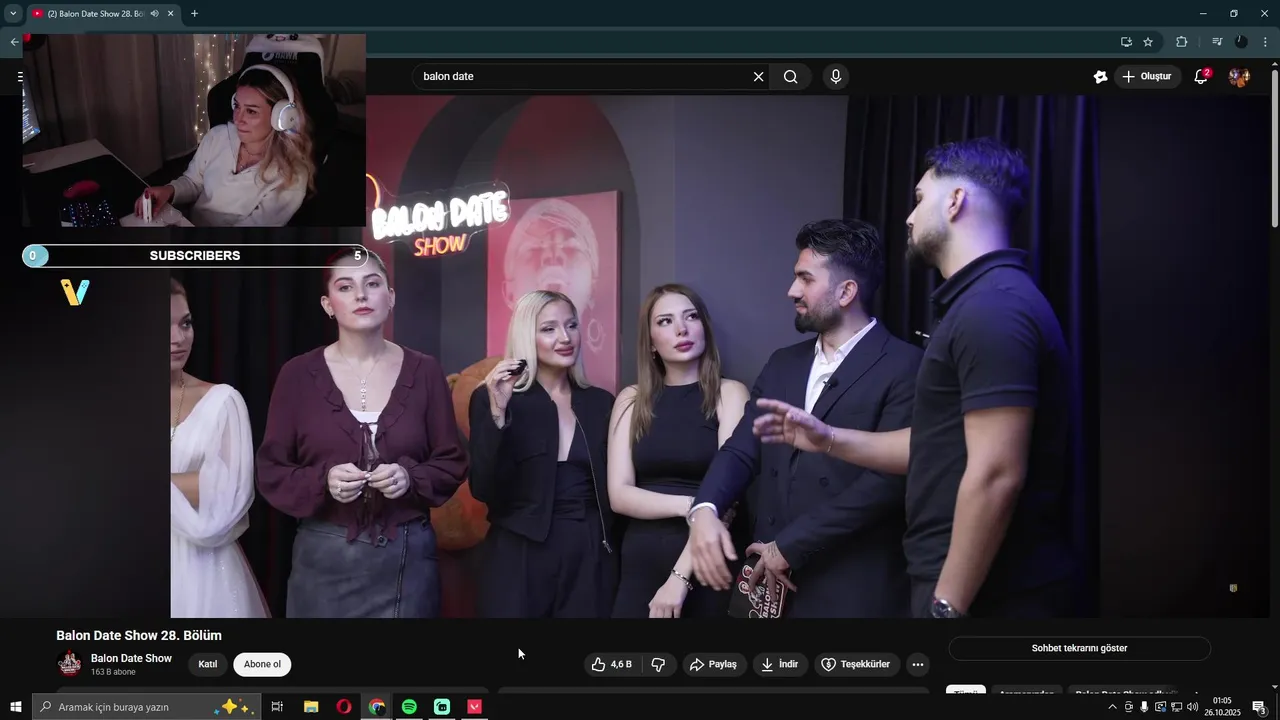
Task: Start voice search with microphone icon
Action: [836, 77]
